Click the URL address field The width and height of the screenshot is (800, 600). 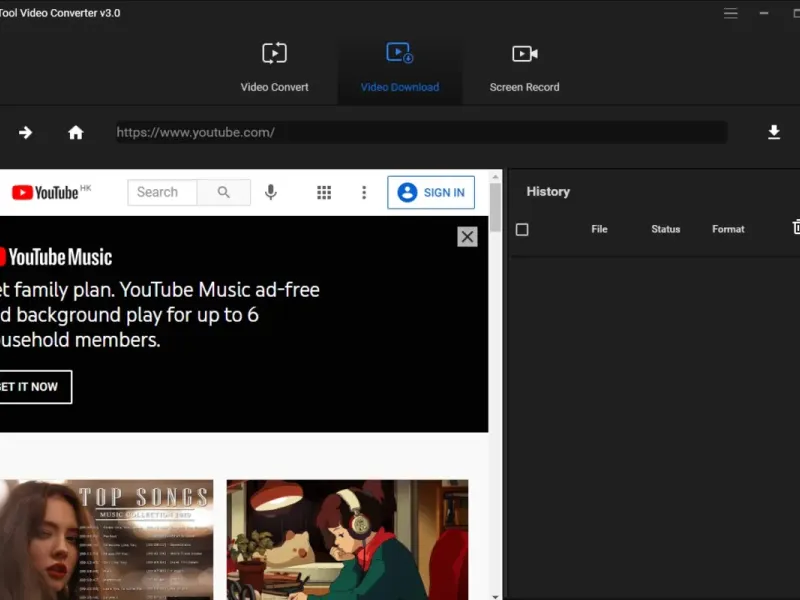[x=420, y=133]
